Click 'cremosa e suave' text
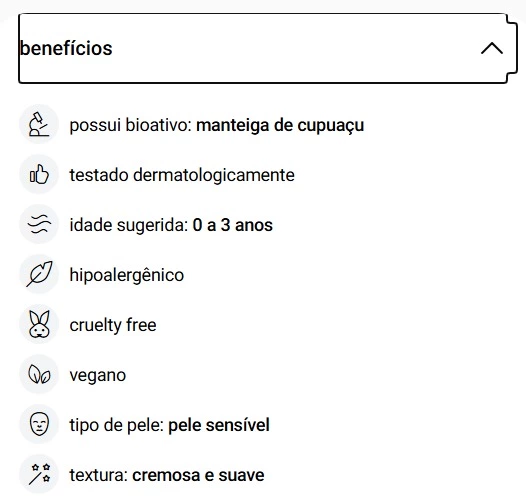526x500 pixels. [198, 475]
